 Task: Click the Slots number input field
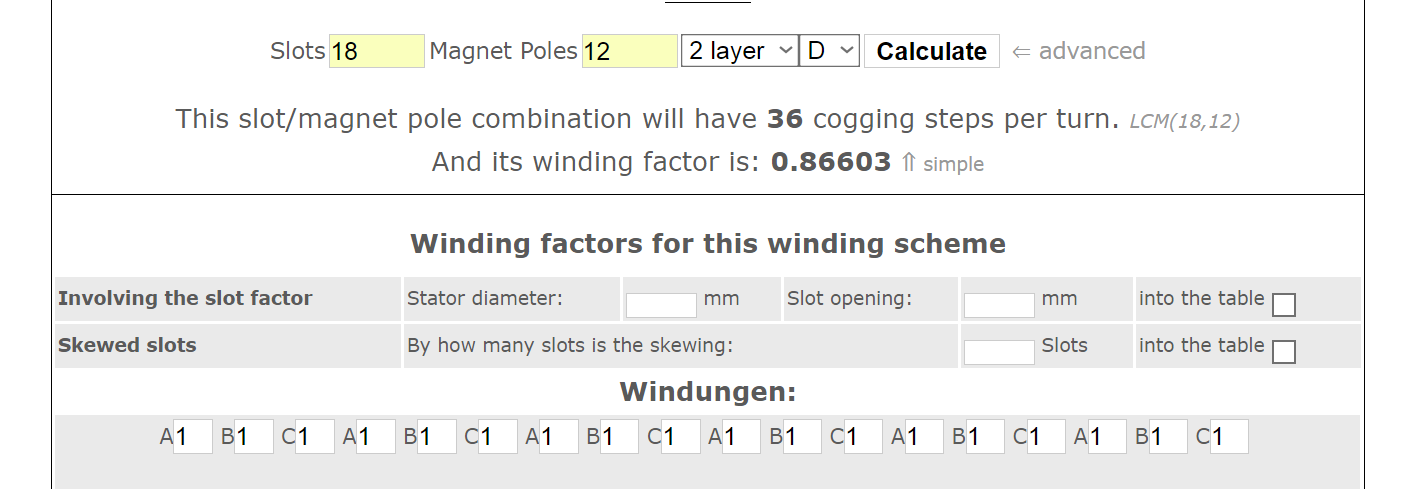tap(376, 51)
